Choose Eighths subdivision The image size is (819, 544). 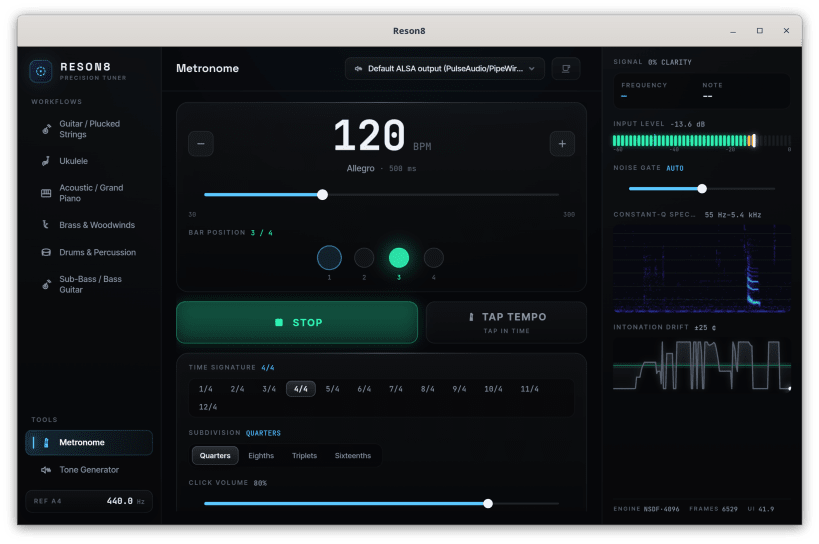(x=261, y=456)
